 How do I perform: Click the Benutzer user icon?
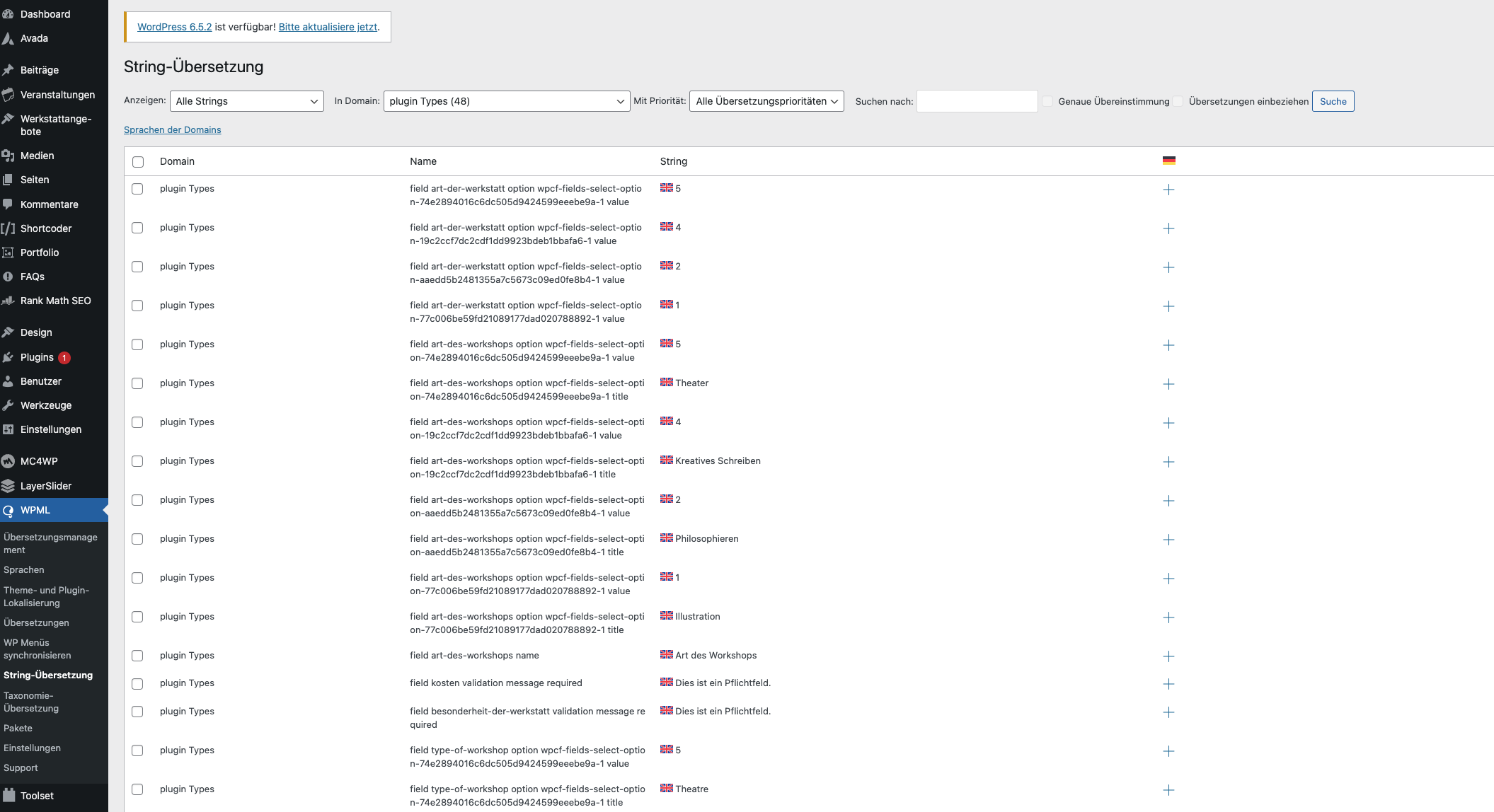point(8,381)
